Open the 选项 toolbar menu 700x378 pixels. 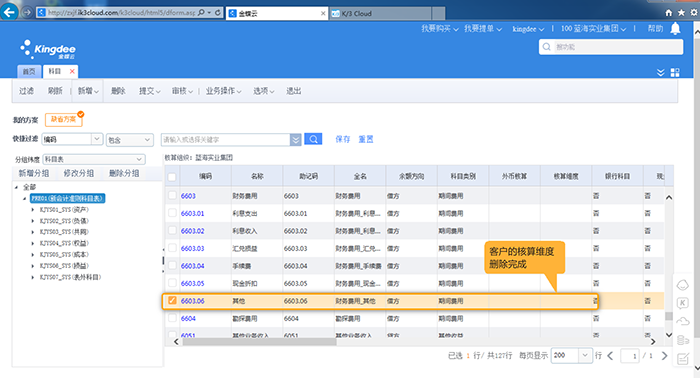click(x=263, y=91)
